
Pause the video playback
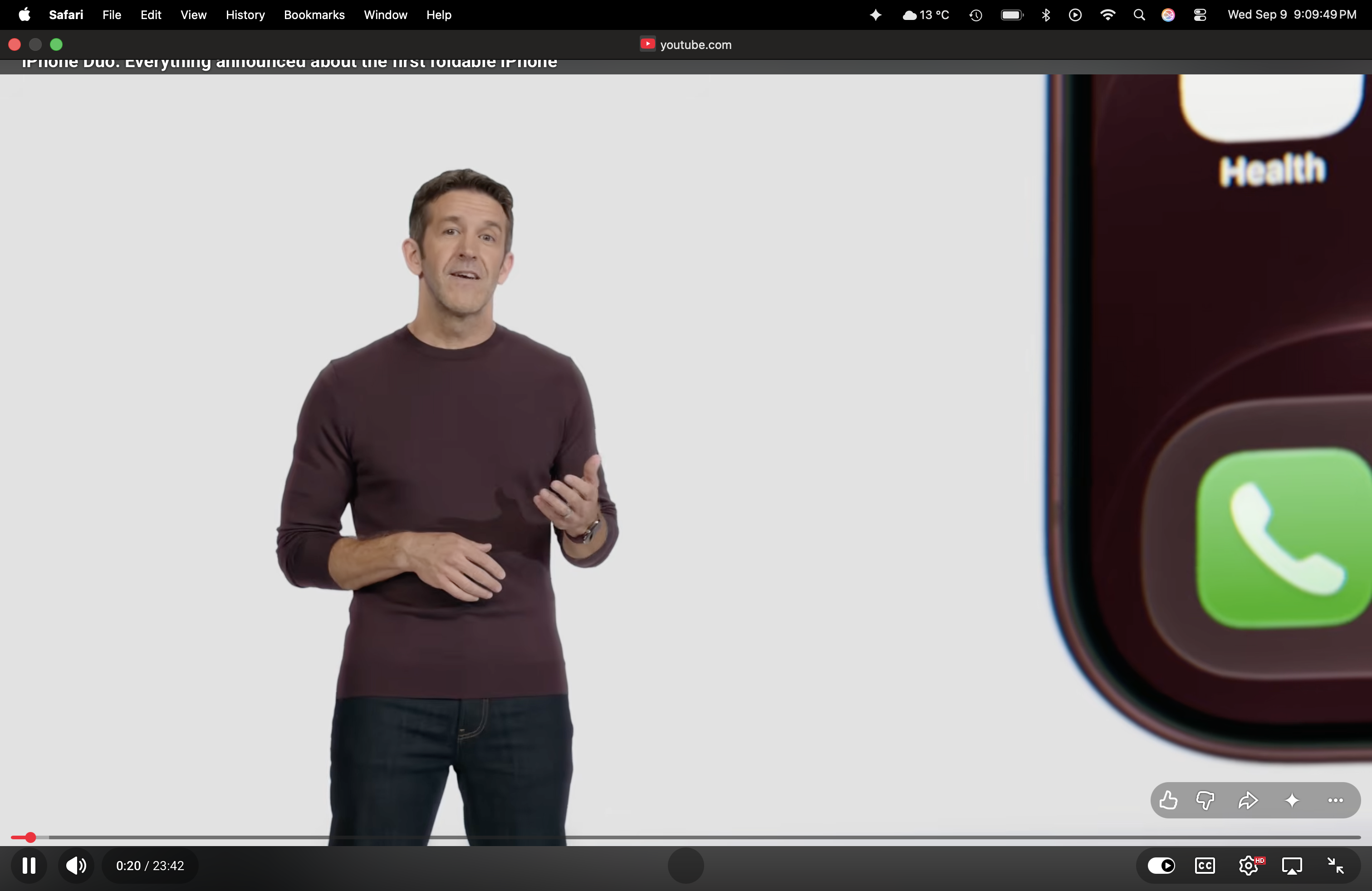(29, 866)
